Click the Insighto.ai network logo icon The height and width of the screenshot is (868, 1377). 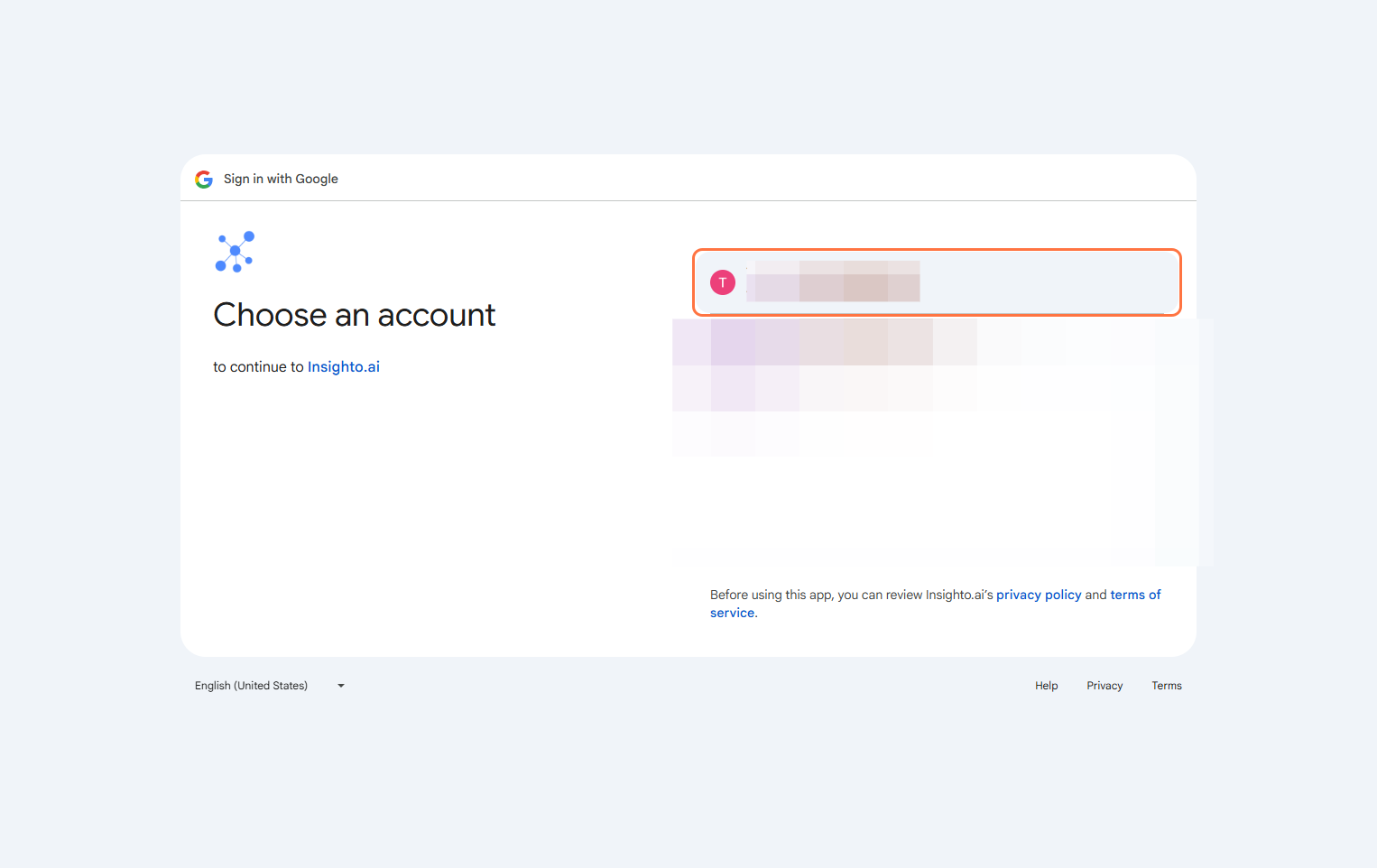235,251
